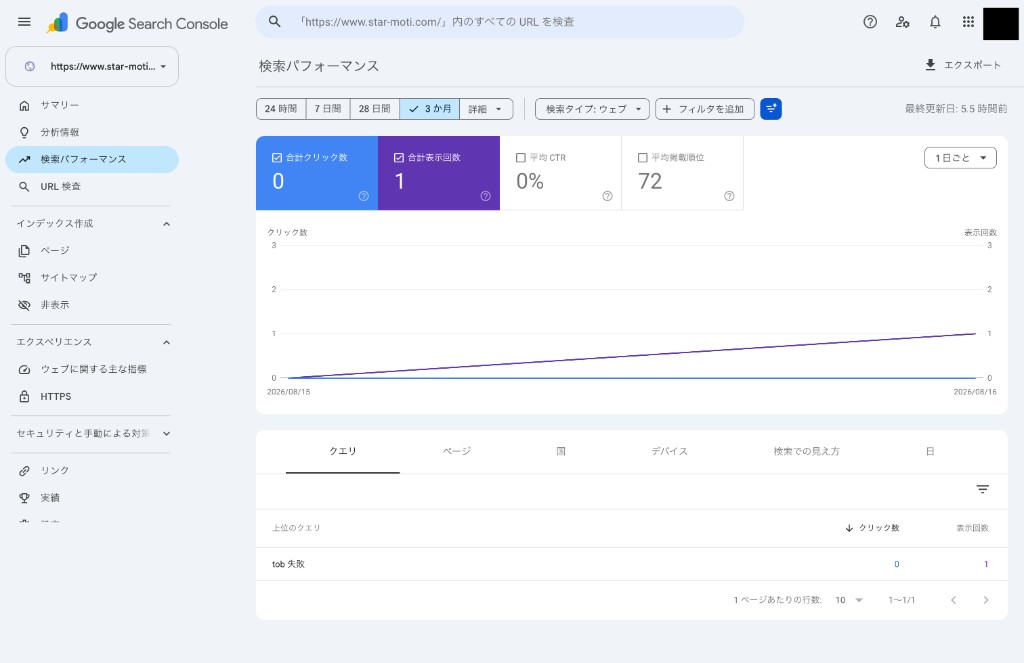The height and width of the screenshot is (663, 1024).
Task: Open users and permissions settings icon
Action: coord(903,22)
